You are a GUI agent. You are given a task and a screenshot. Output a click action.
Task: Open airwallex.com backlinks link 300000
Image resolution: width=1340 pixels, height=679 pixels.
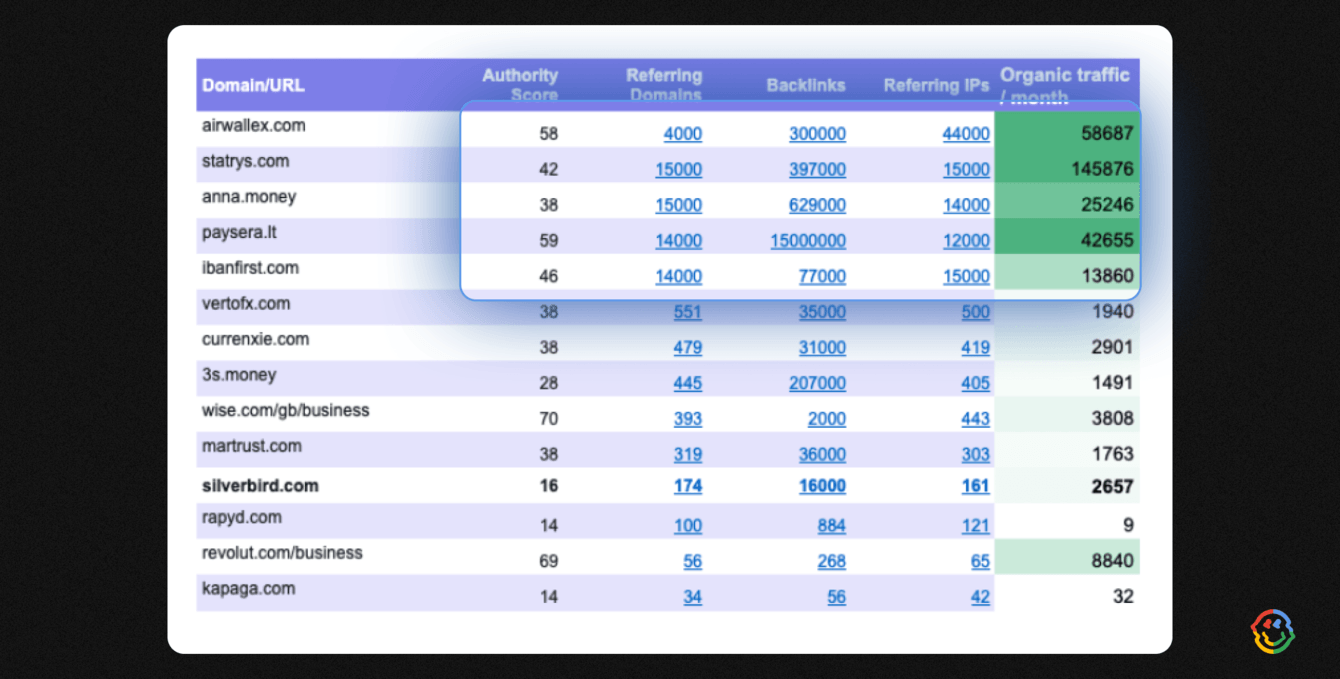(x=817, y=134)
